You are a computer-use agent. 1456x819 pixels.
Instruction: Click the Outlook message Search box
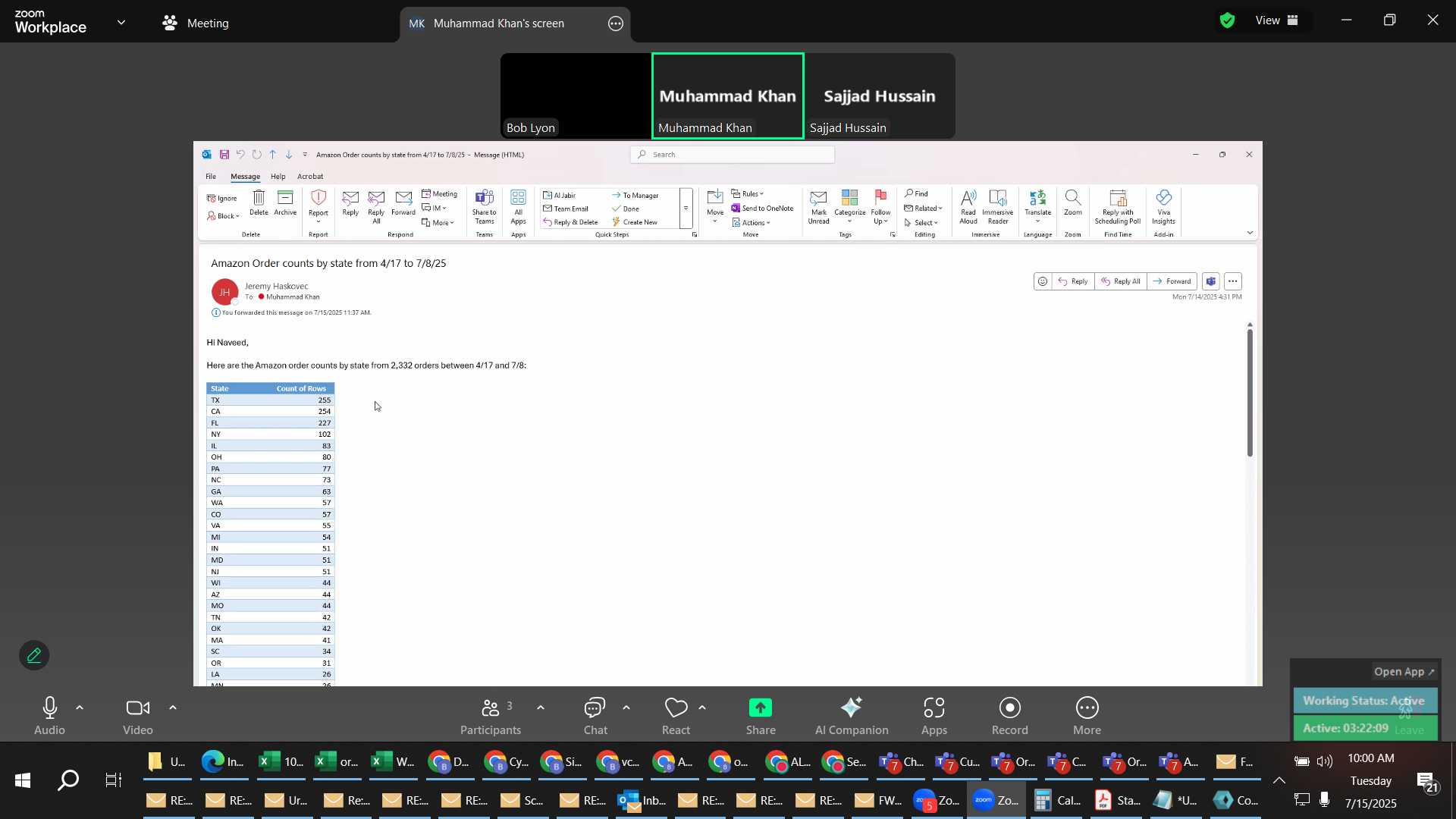(733, 155)
